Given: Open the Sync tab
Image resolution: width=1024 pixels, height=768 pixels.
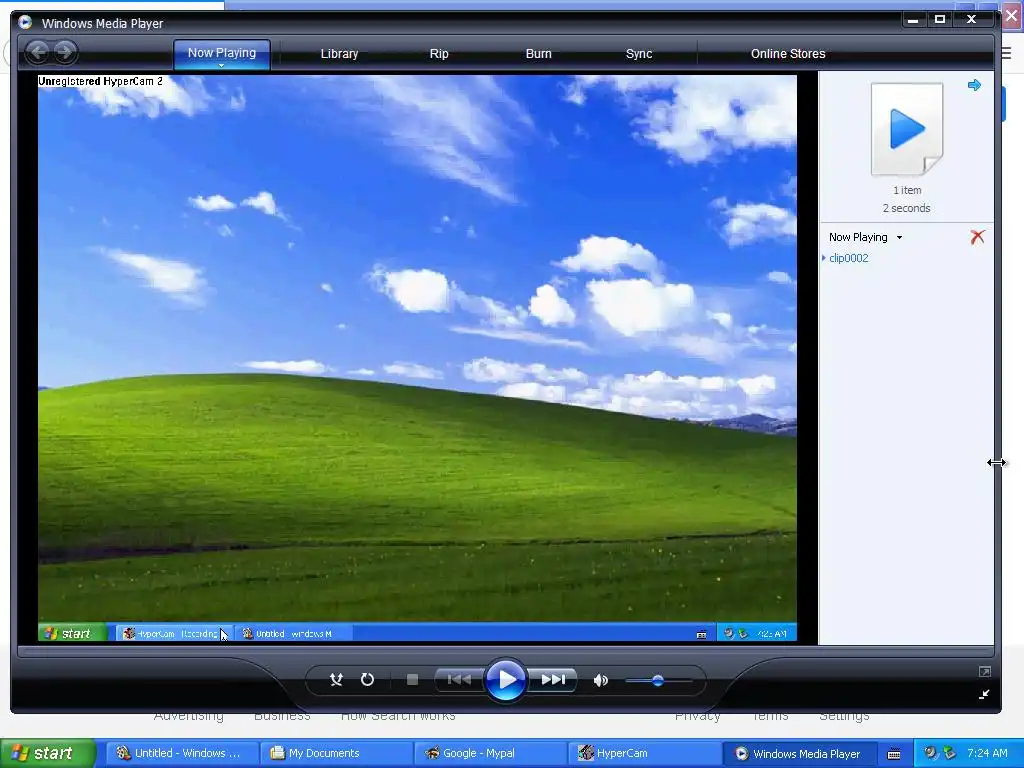Looking at the screenshot, I should (x=639, y=54).
